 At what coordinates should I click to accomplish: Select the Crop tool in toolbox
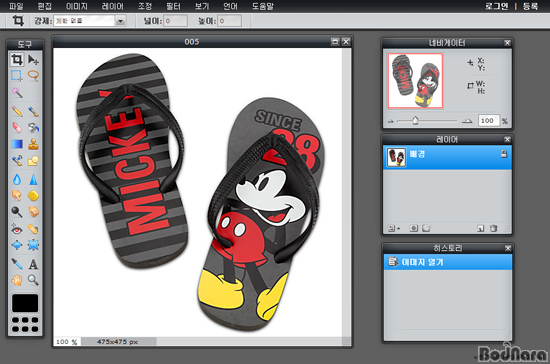[16, 60]
